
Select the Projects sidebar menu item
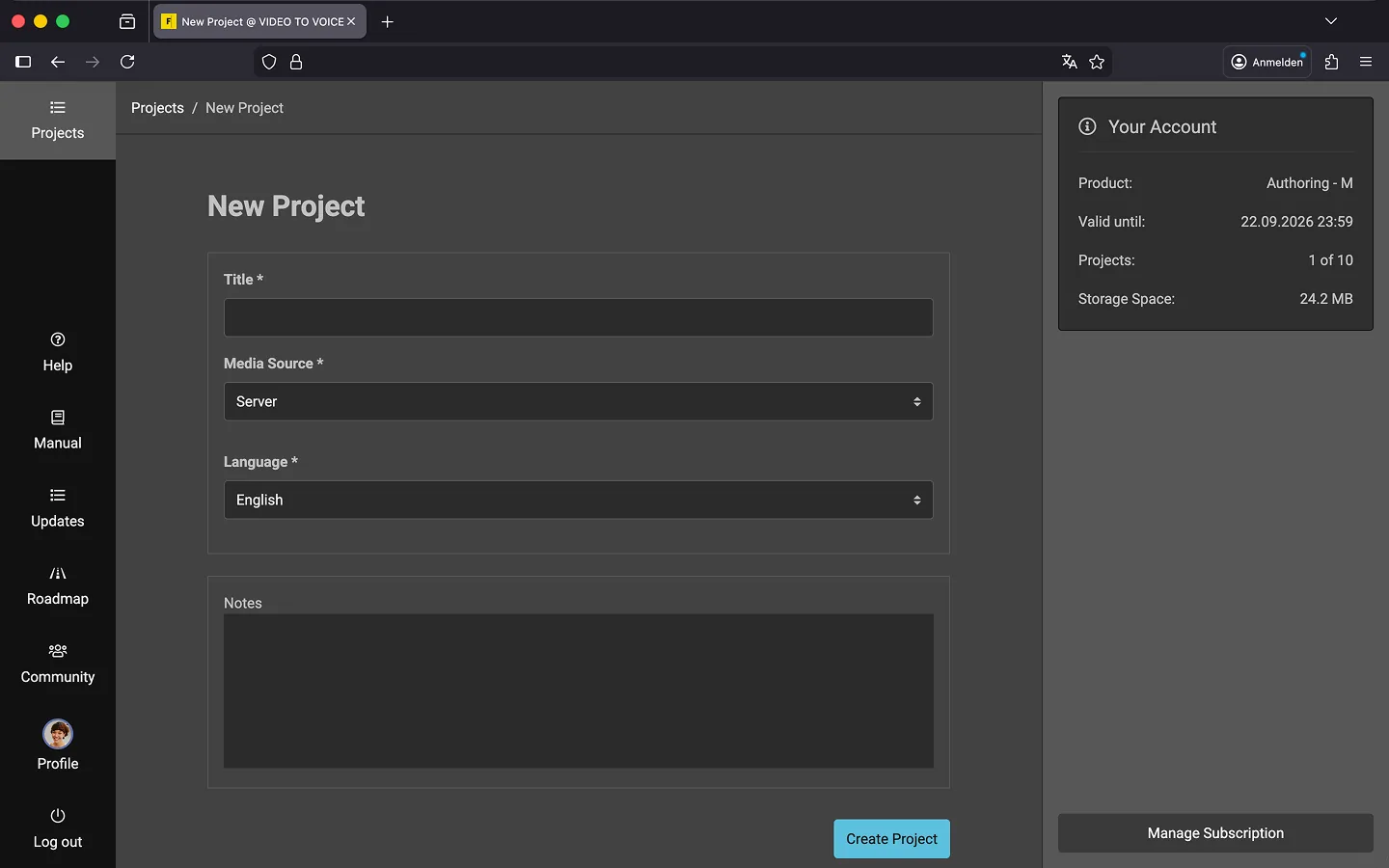58,121
